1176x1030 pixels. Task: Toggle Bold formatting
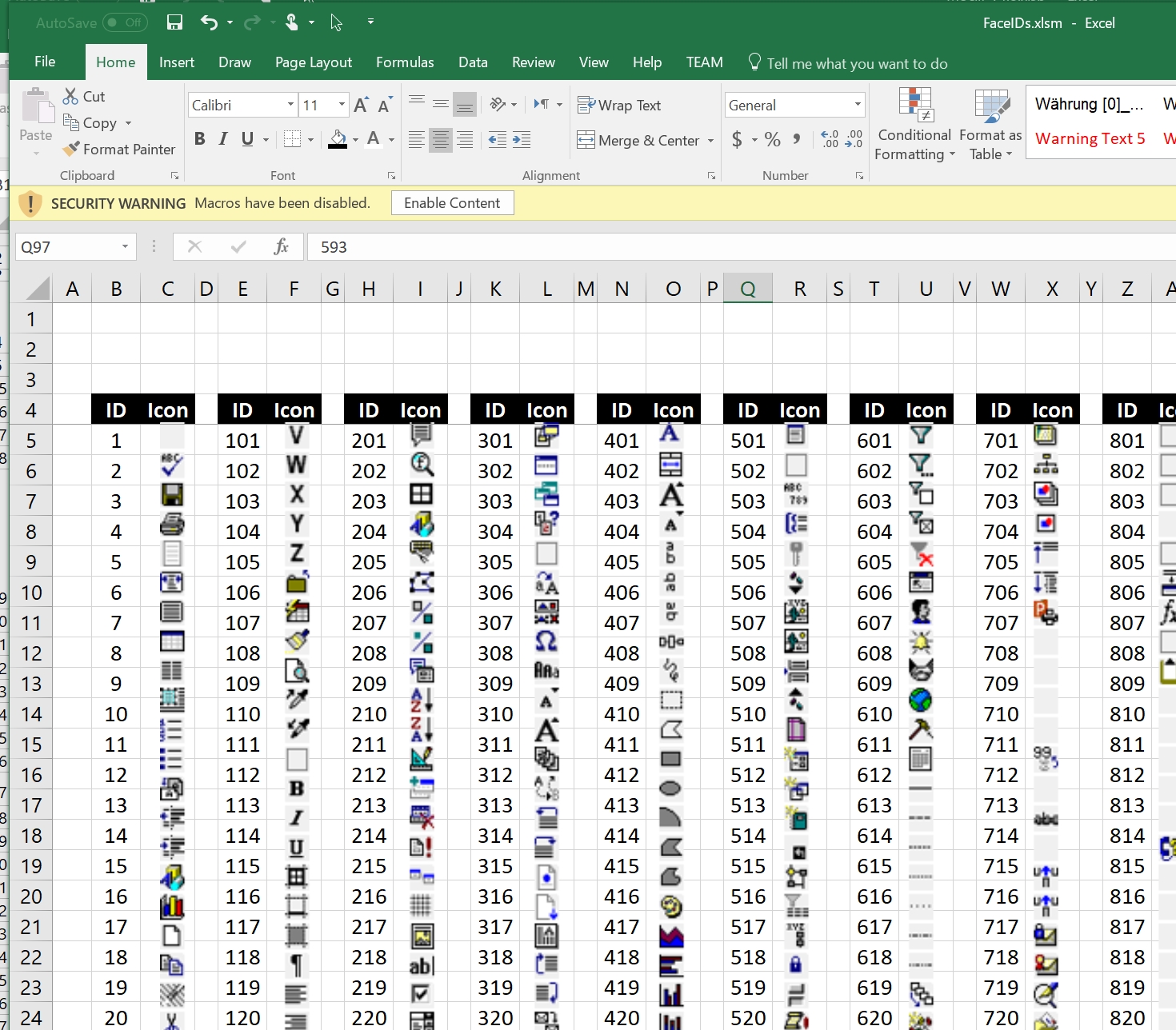200,139
